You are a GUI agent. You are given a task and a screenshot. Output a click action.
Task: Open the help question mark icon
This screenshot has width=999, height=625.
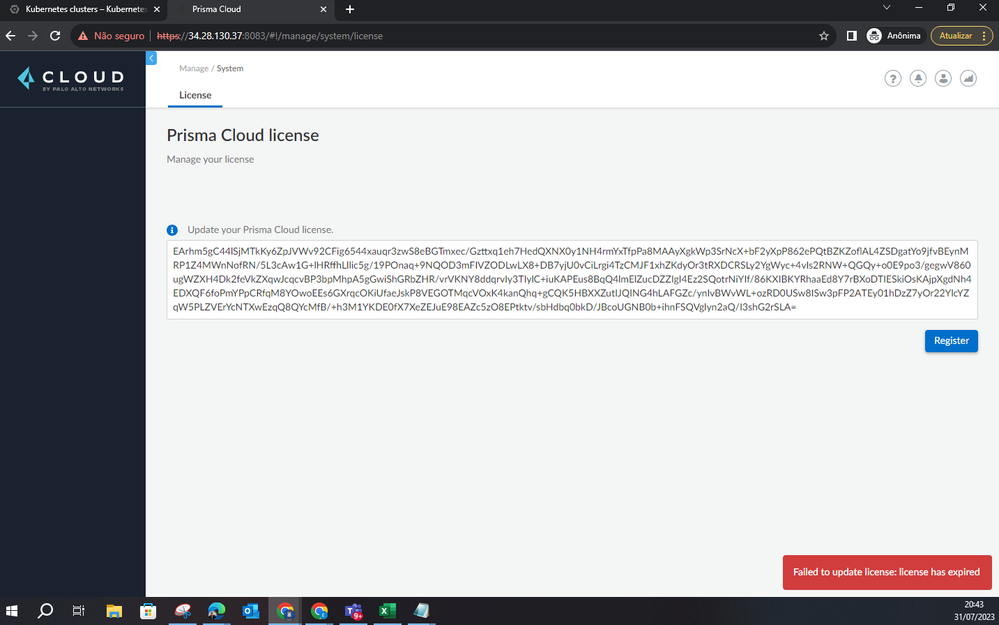[893, 78]
